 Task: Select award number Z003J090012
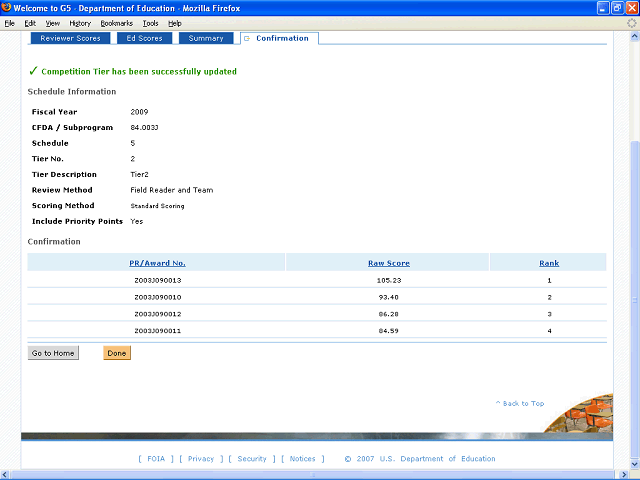click(158, 314)
